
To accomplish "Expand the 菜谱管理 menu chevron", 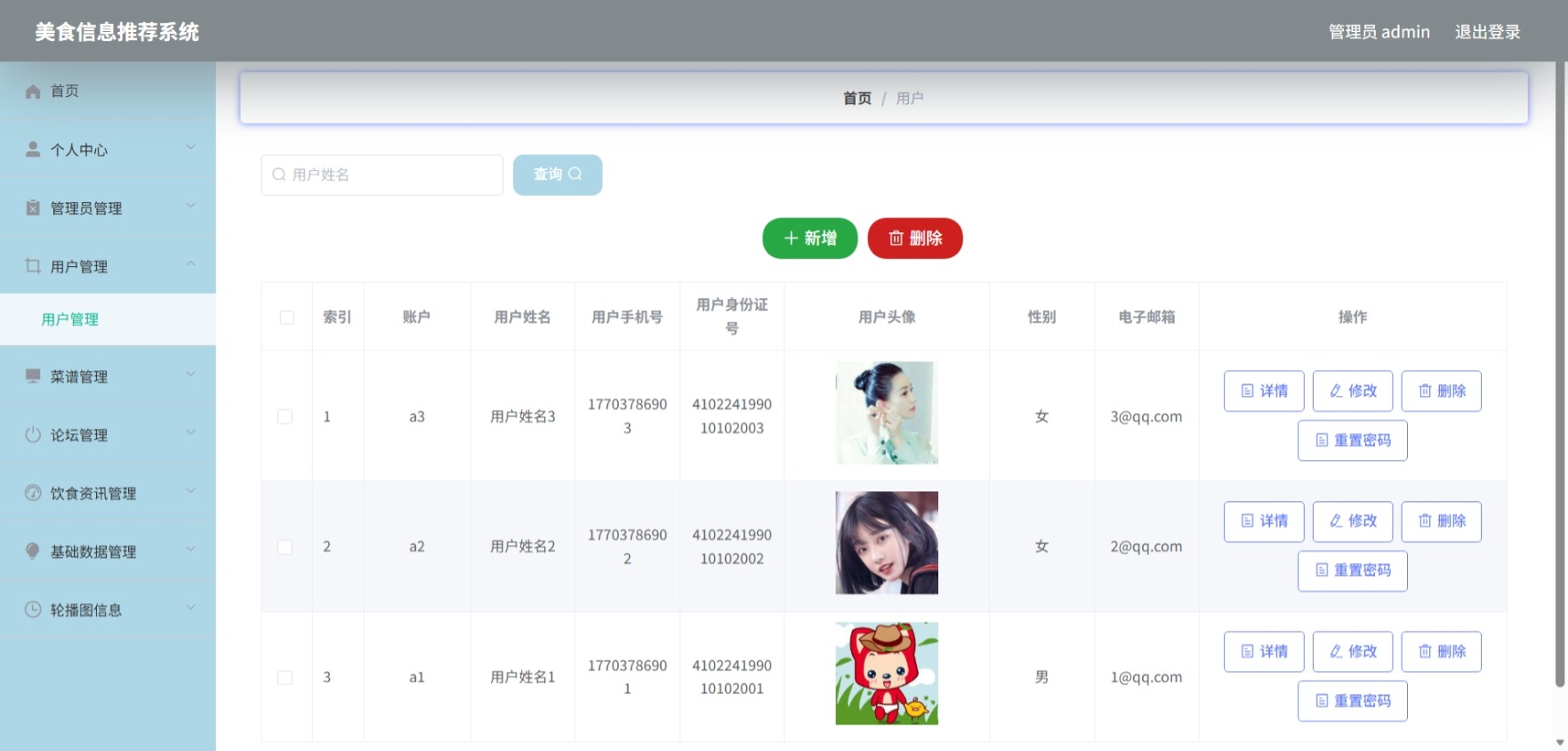I will pyautogui.click(x=190, y=375).
